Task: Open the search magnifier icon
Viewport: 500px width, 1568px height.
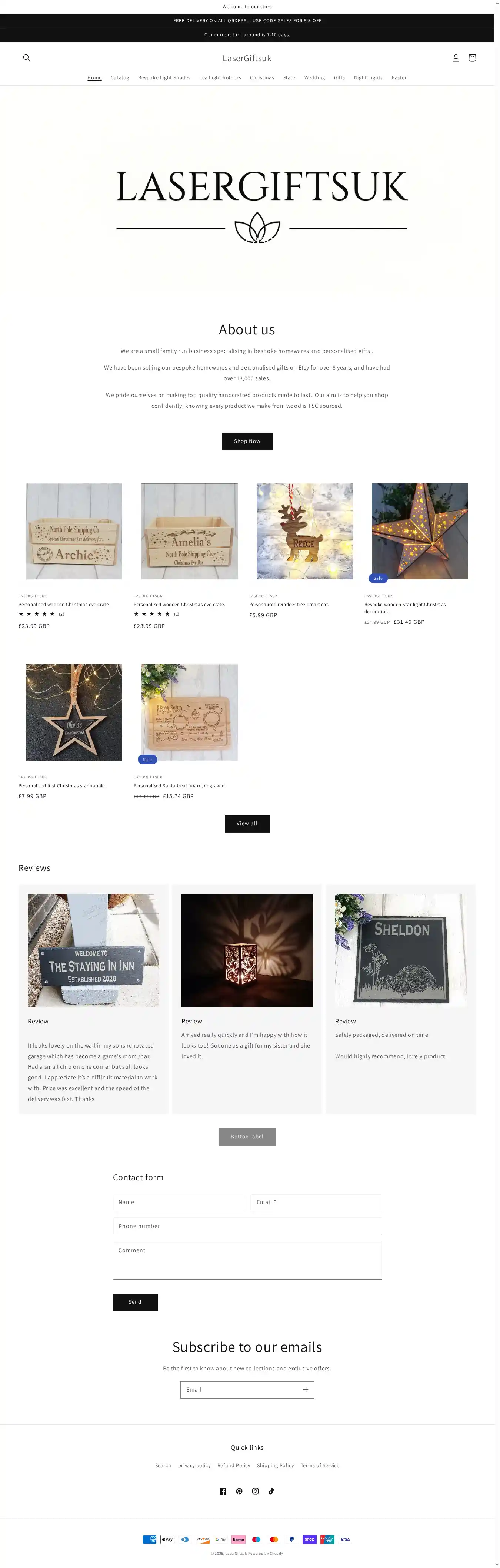Action: (26, 58)
